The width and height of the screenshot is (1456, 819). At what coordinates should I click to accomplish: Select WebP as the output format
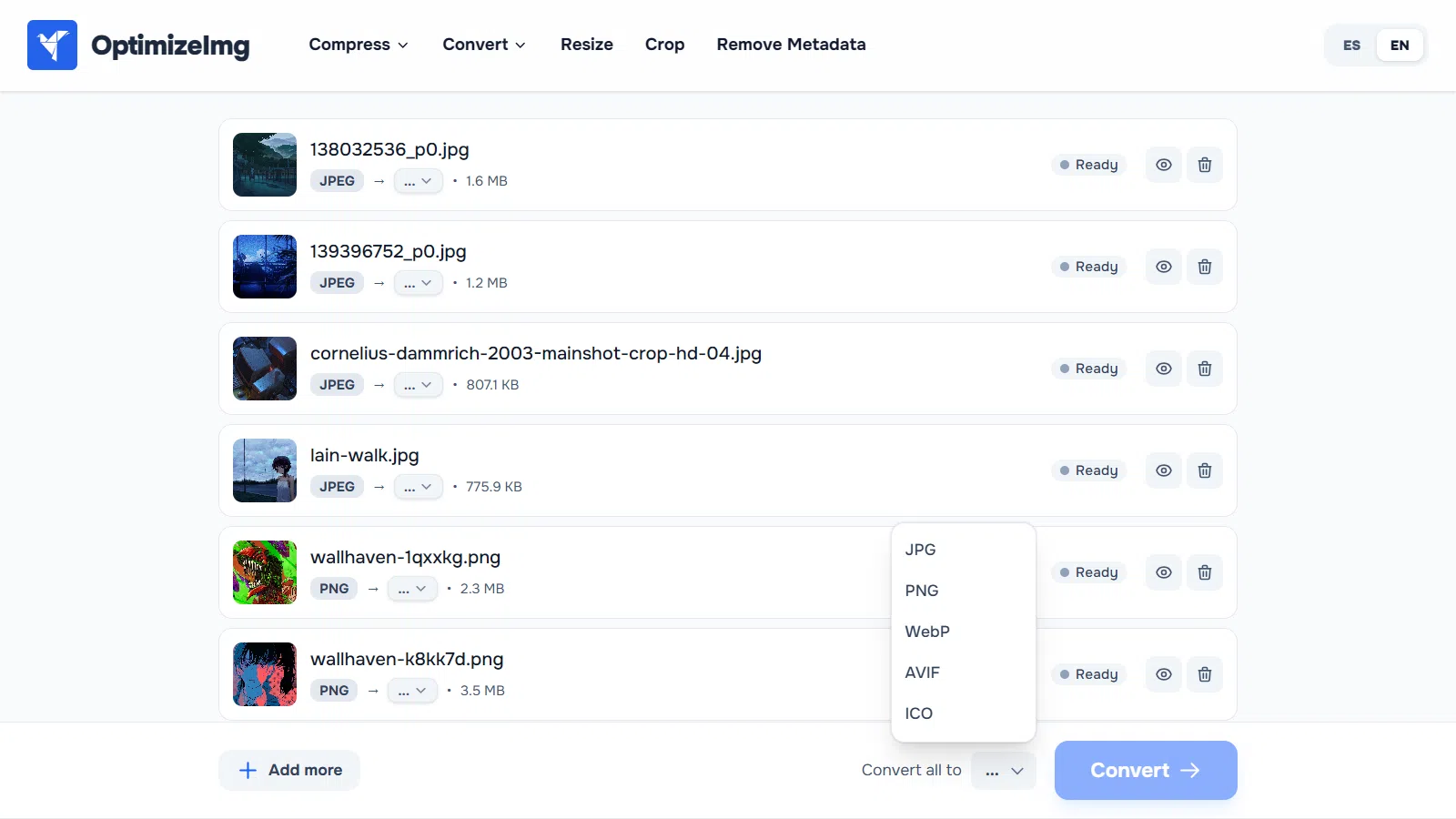(964, 632)
